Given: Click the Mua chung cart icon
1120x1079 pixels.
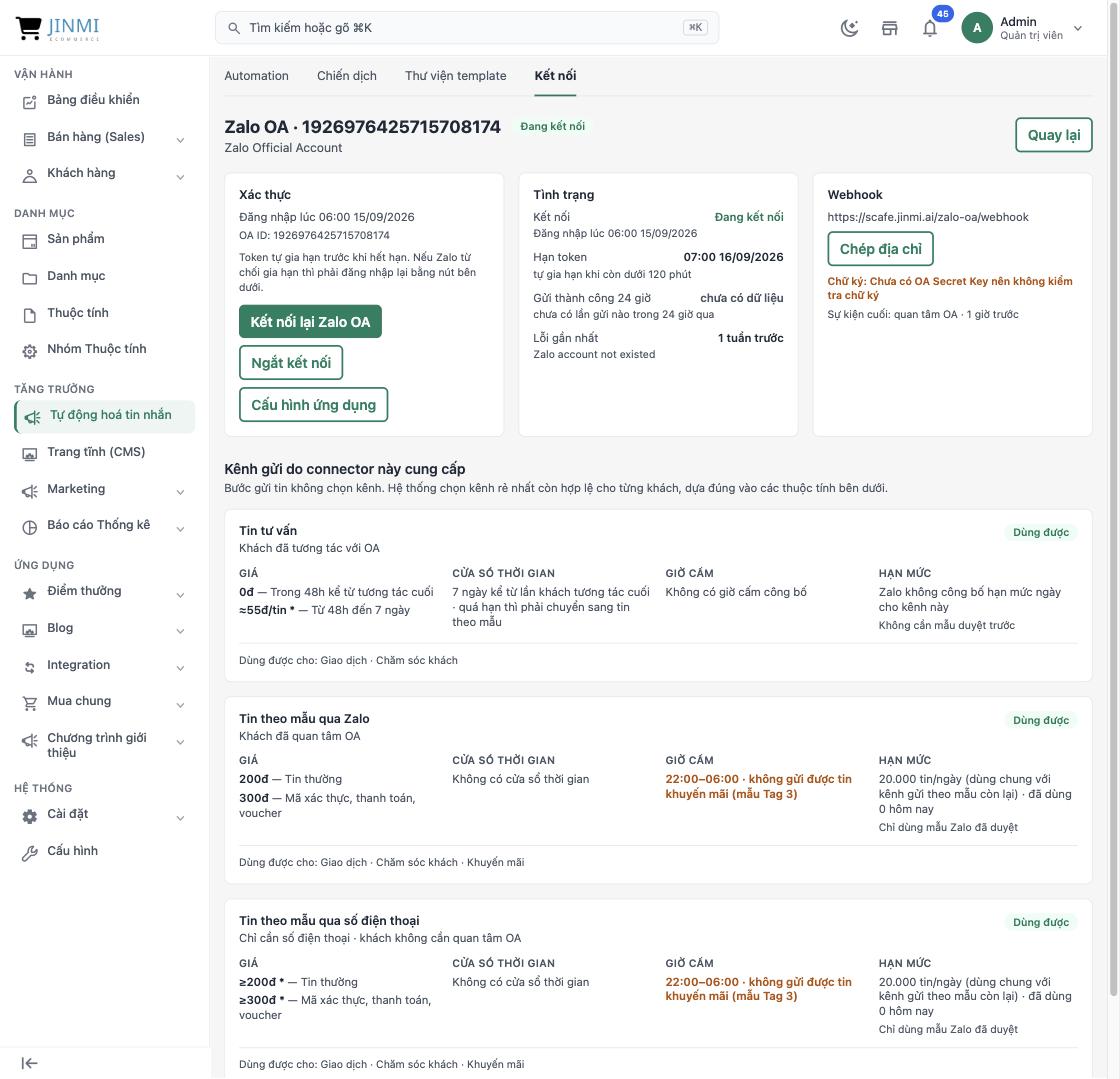Looking at the screenshot, I should pos(29,703).
